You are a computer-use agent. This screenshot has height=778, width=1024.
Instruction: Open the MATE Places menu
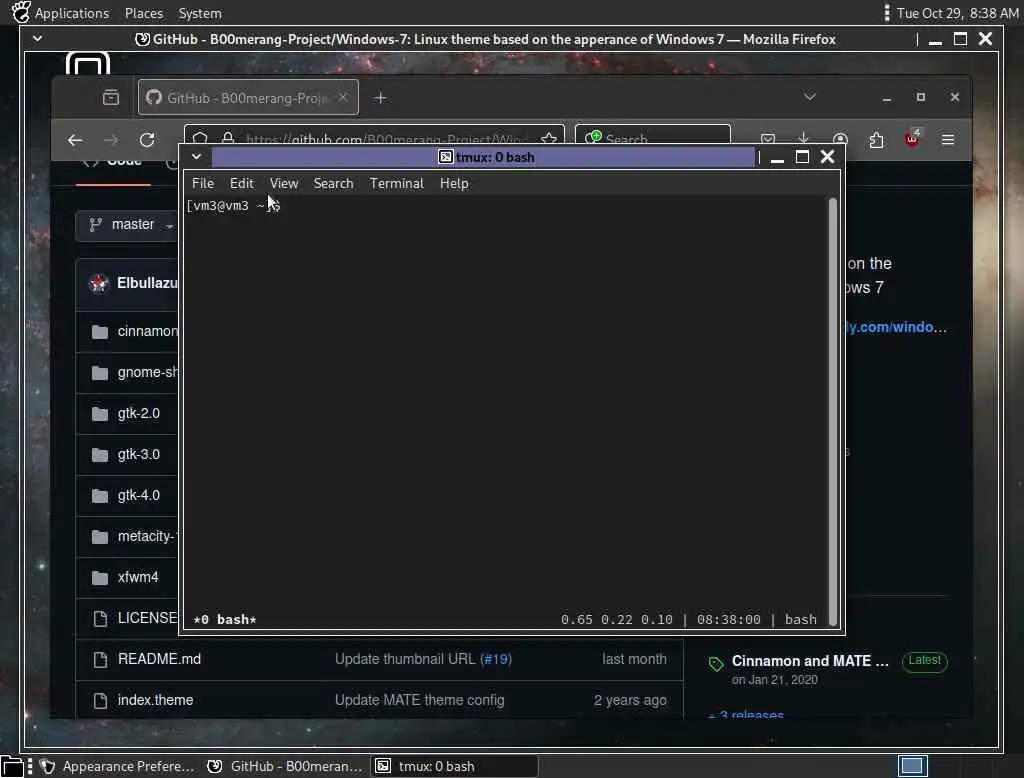pos(144,13)
